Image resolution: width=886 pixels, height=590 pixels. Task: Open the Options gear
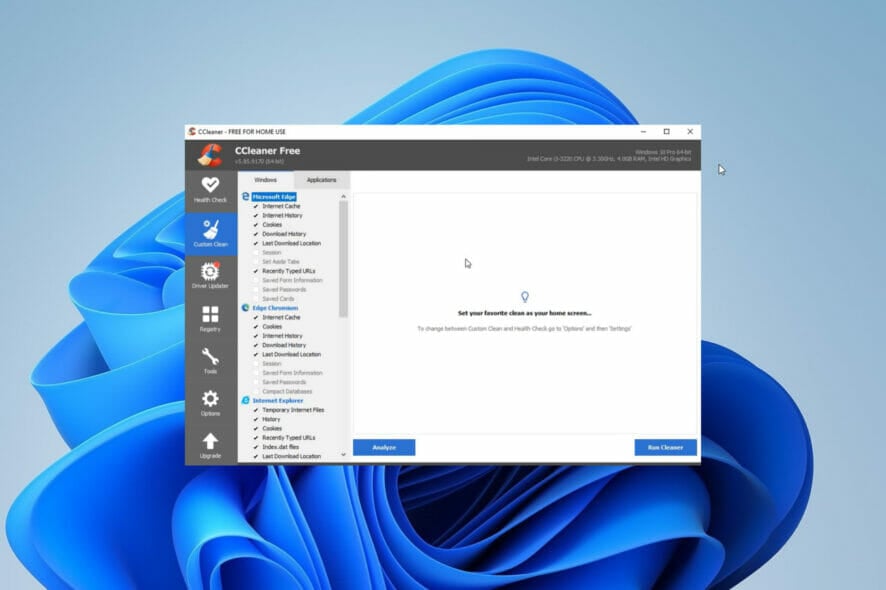tap(210, 403)
